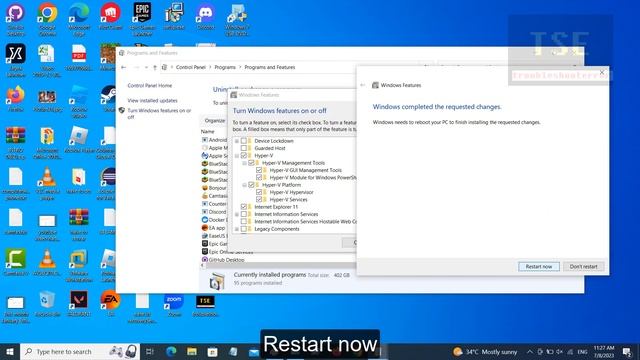Click the Restart now button
Screen dimensions: 640x360
coord(539,267)
